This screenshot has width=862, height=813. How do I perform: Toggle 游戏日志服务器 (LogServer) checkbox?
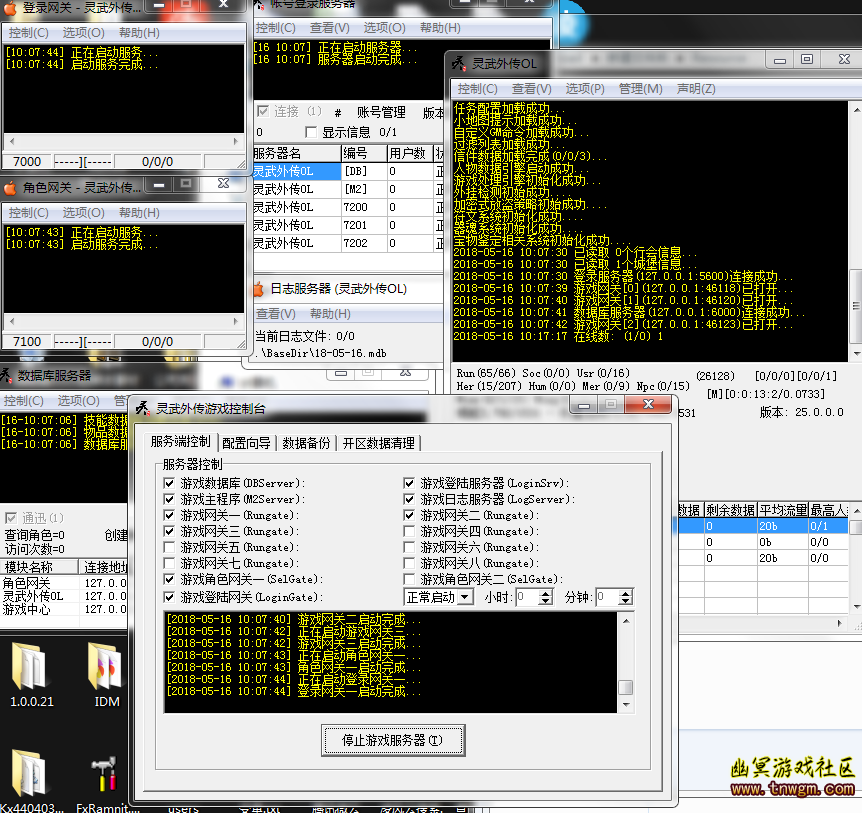pyautogui.click(x=409, y=499)
